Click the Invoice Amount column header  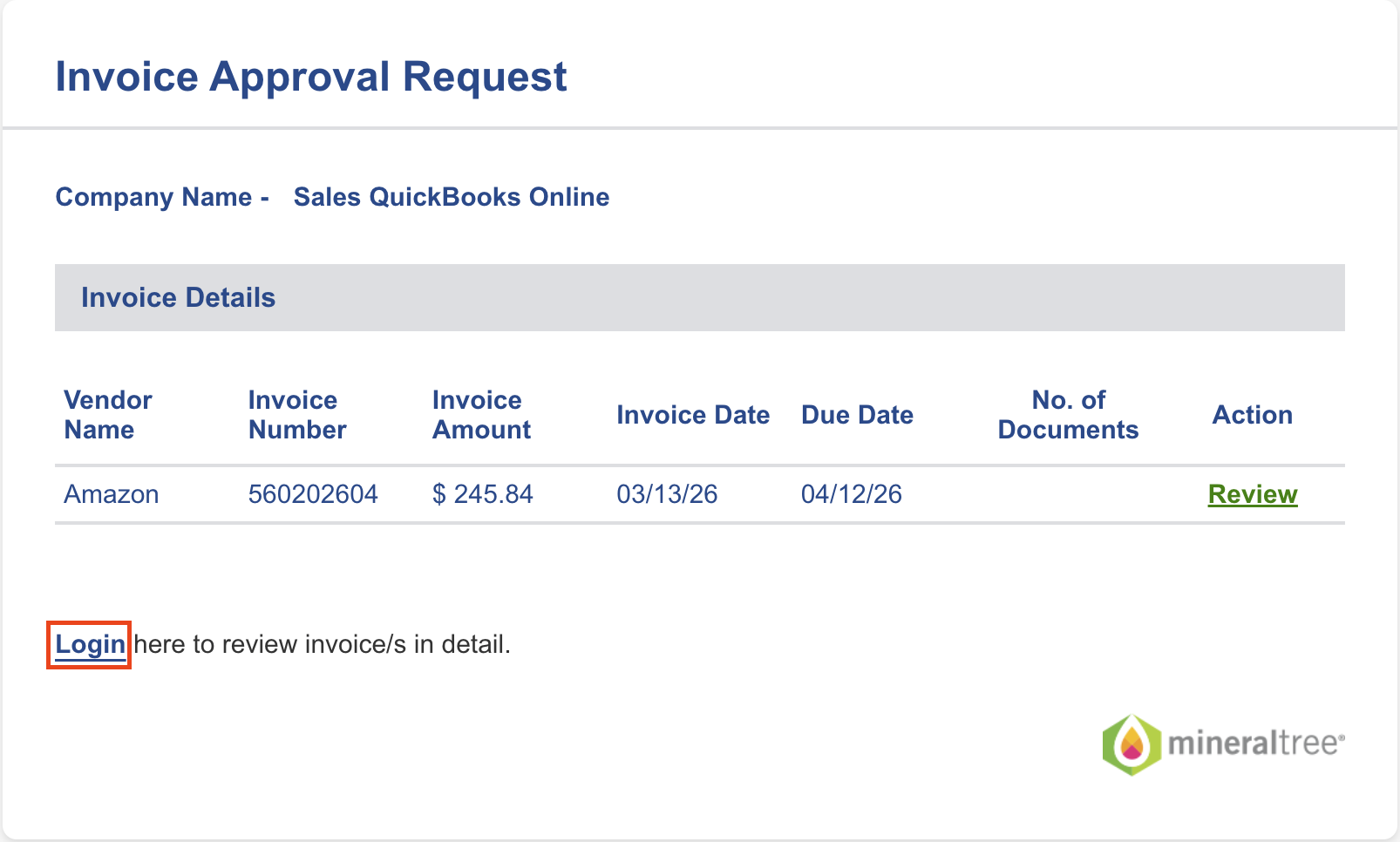[x=481, y=415]
